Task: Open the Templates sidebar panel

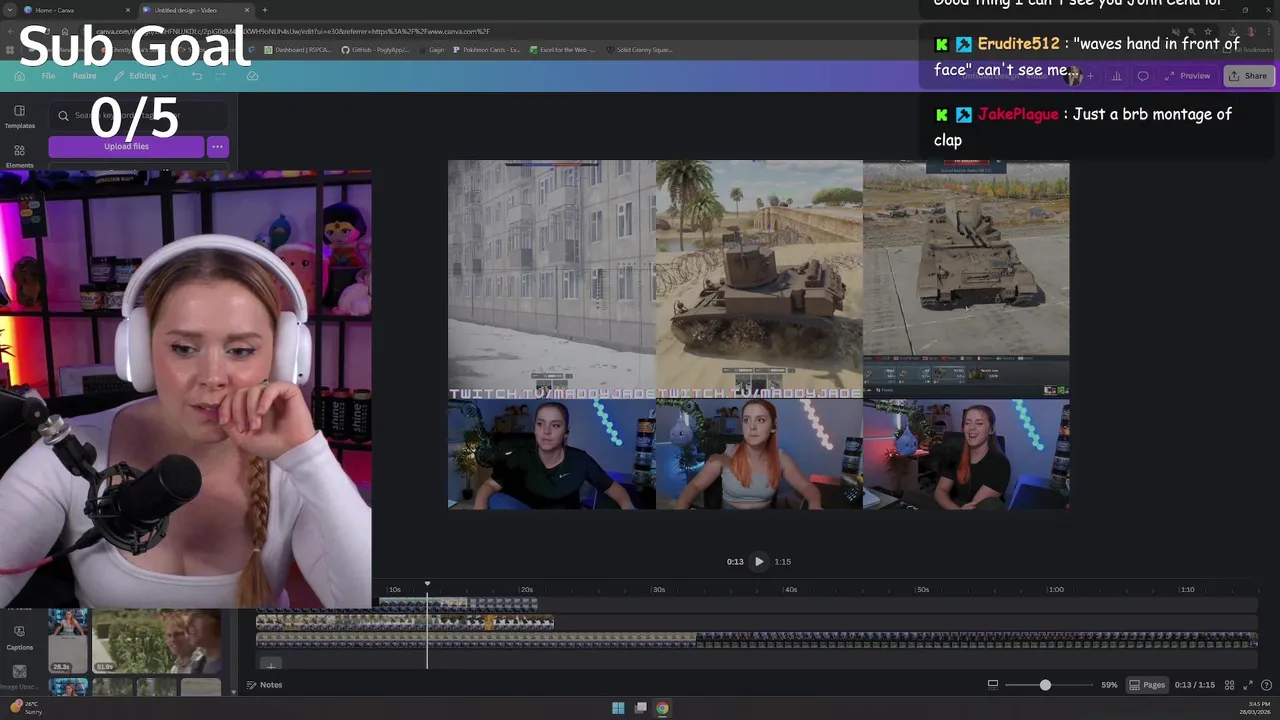Action: [19, 117]
